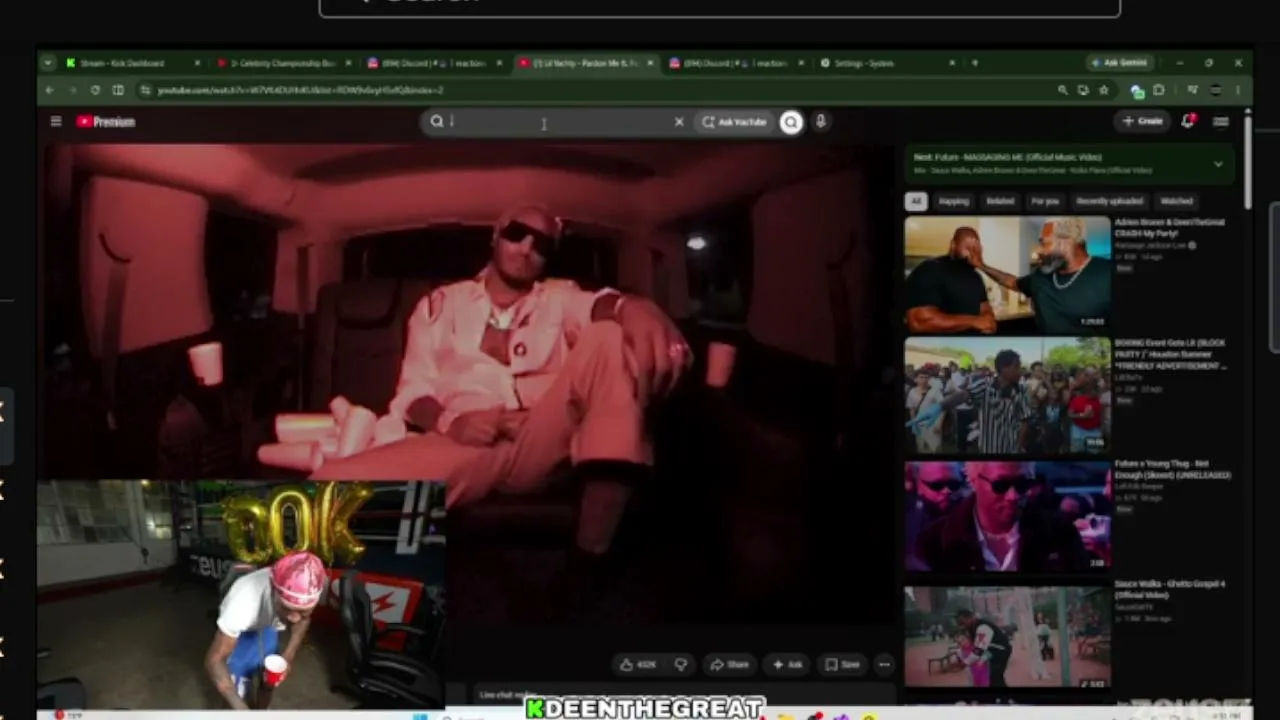Reload the YouTube page
The image size is (1280, 720).
point(95,90)
